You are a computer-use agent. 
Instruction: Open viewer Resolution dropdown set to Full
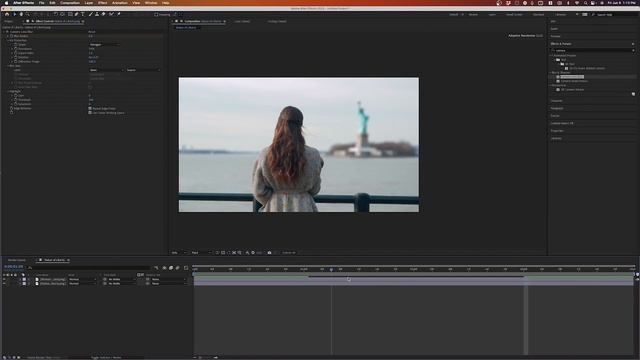tap(202, 253)
